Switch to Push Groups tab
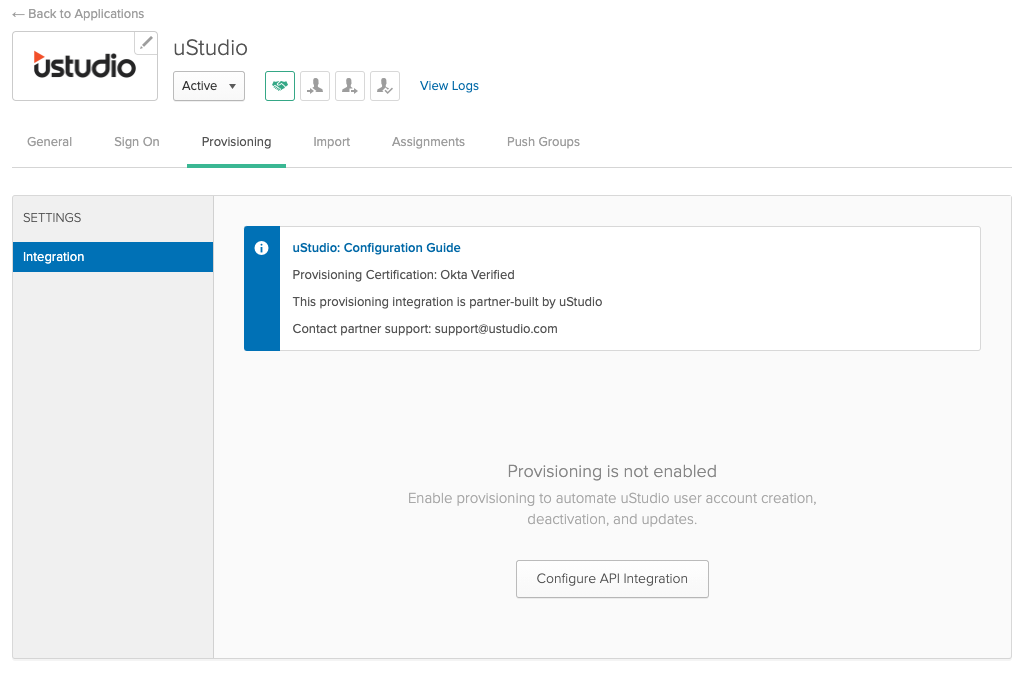Viewport: 1032px width, 675px height. pos(543,142)
